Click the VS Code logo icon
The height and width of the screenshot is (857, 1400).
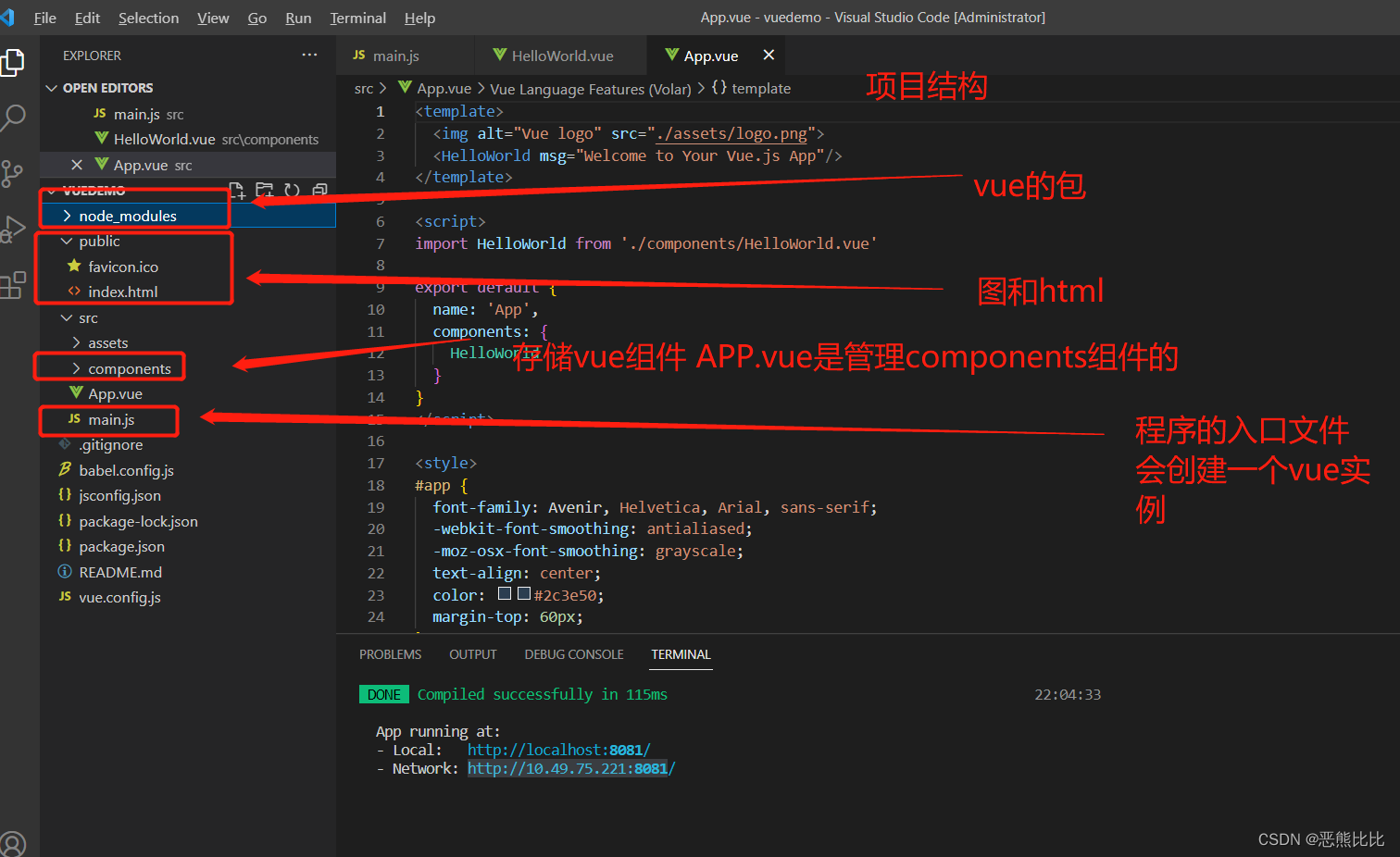pos(9,18)
